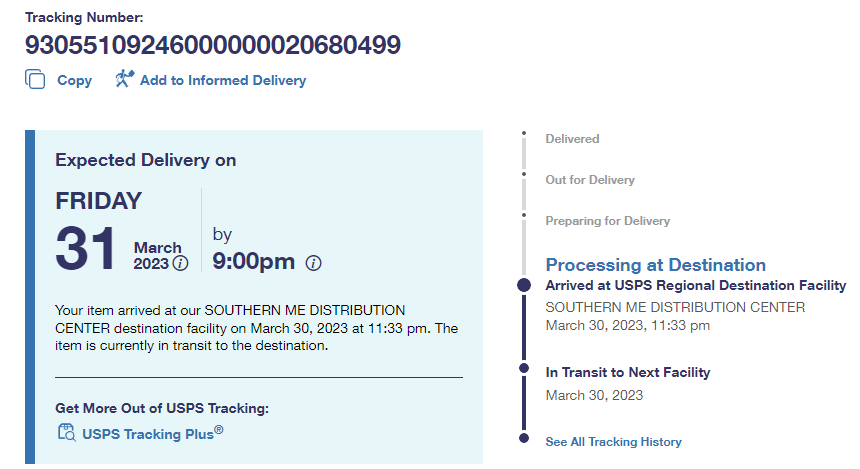The width and height of the screenshot is (860, 469).
Task: Click info icon next to 9:00pm
Action: click(313, 263)
